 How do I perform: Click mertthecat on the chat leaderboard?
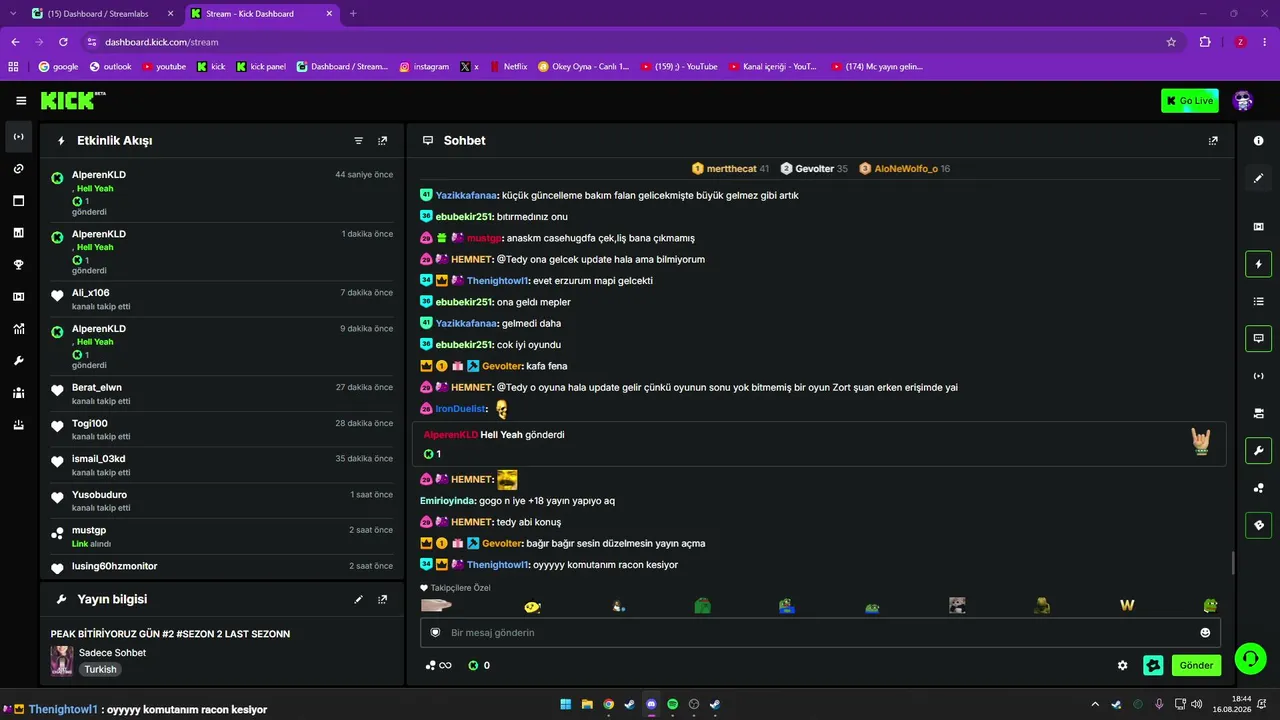coord(732,169)
